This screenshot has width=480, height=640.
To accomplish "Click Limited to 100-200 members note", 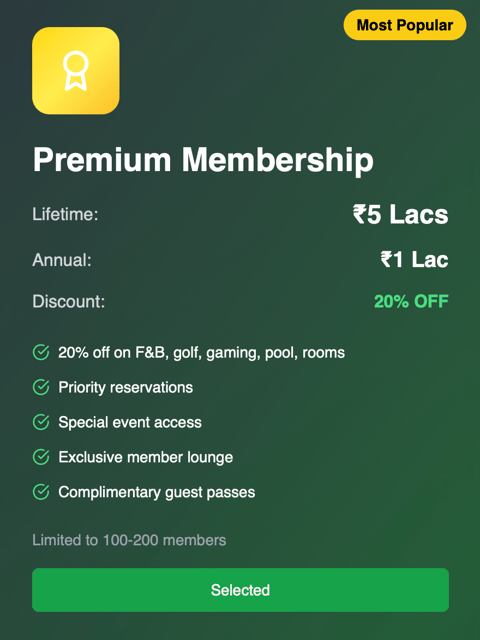I will 129,540.
